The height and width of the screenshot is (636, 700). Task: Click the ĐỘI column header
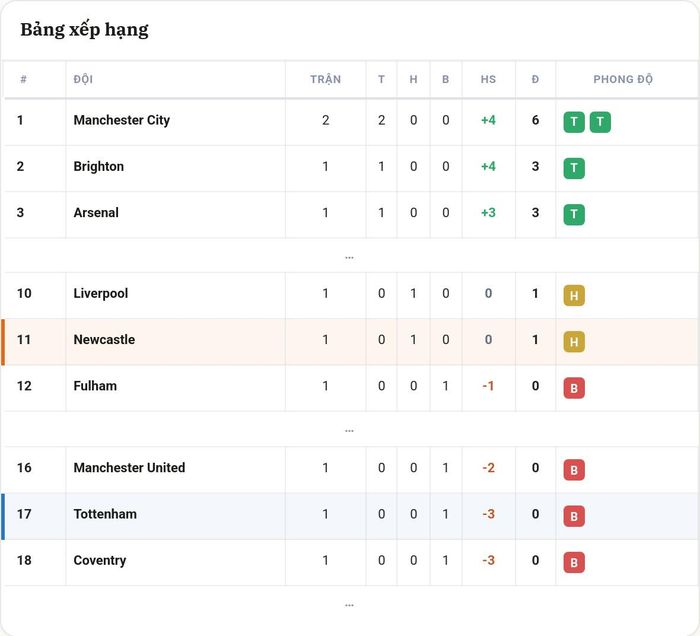tap(83, 79)
